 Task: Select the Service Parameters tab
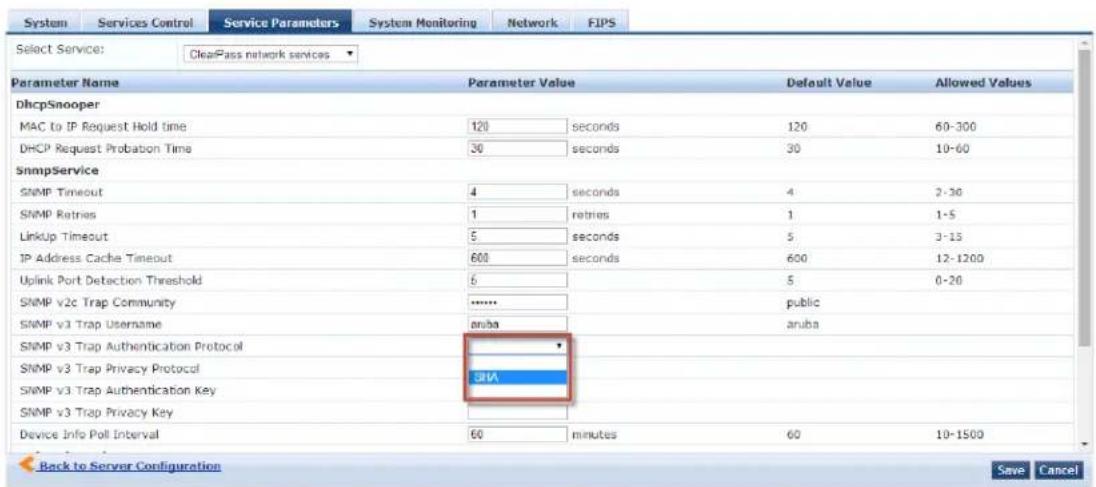(280, 22)
